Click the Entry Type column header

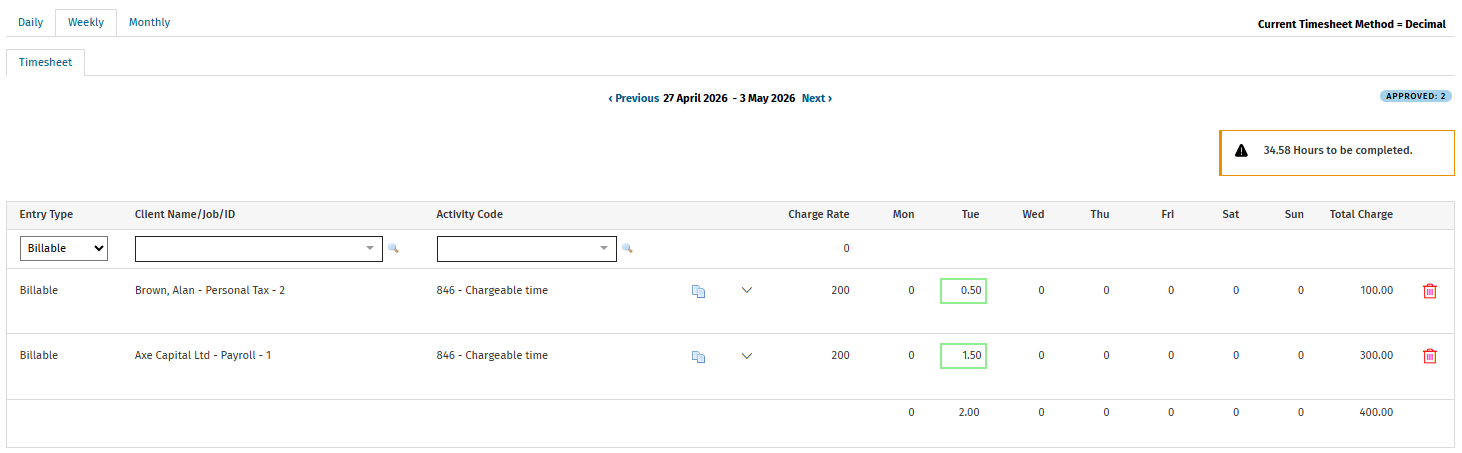[46, 215]
